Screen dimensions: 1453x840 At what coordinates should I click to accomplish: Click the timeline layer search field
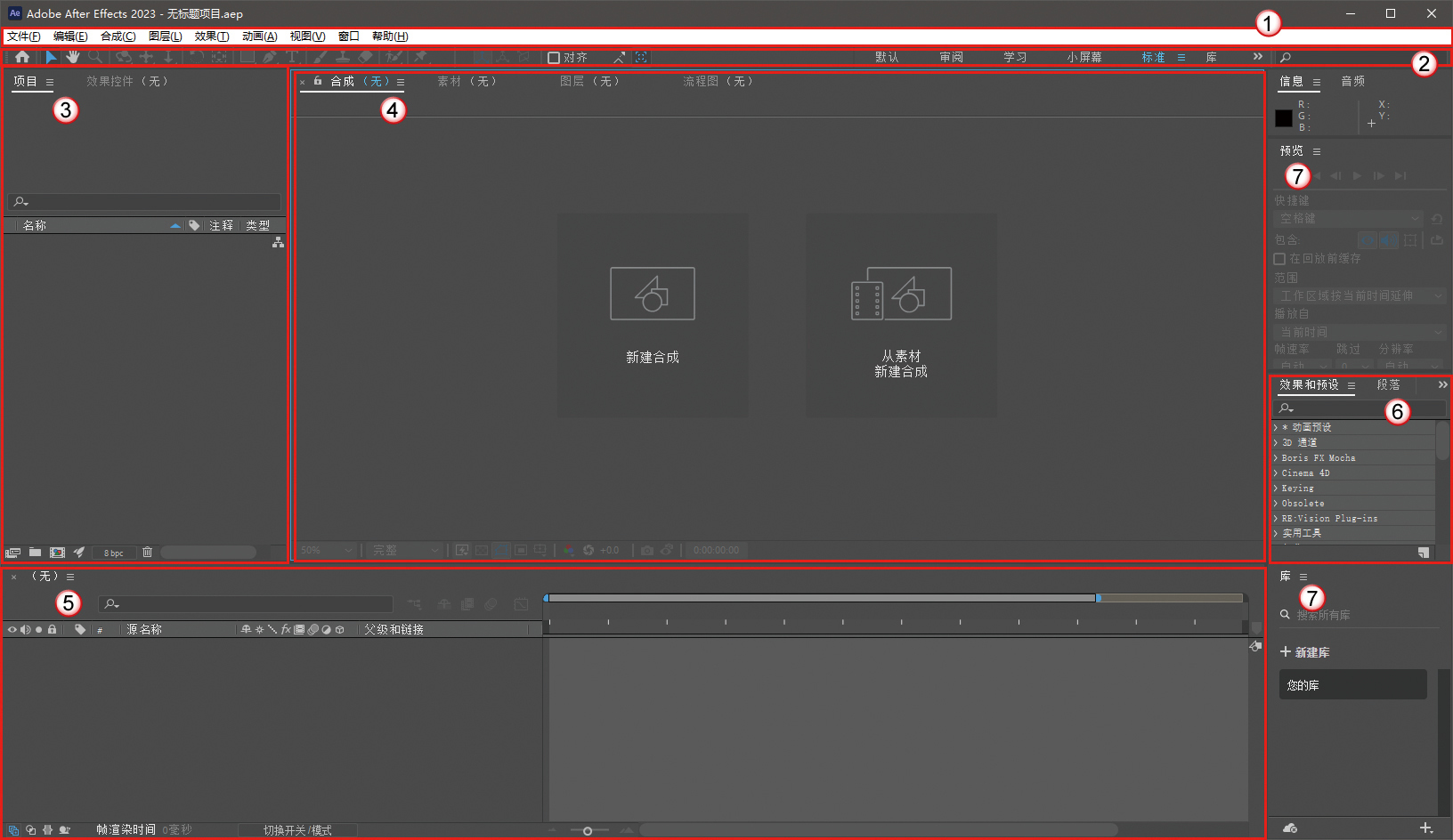coord(246,604)
